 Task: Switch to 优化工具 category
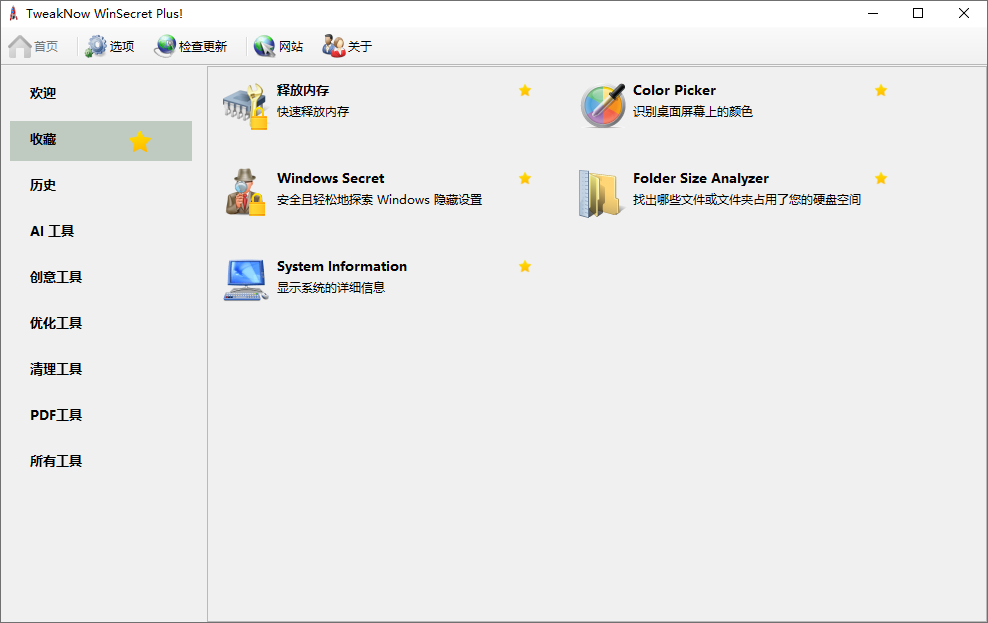tap(101, 323)
